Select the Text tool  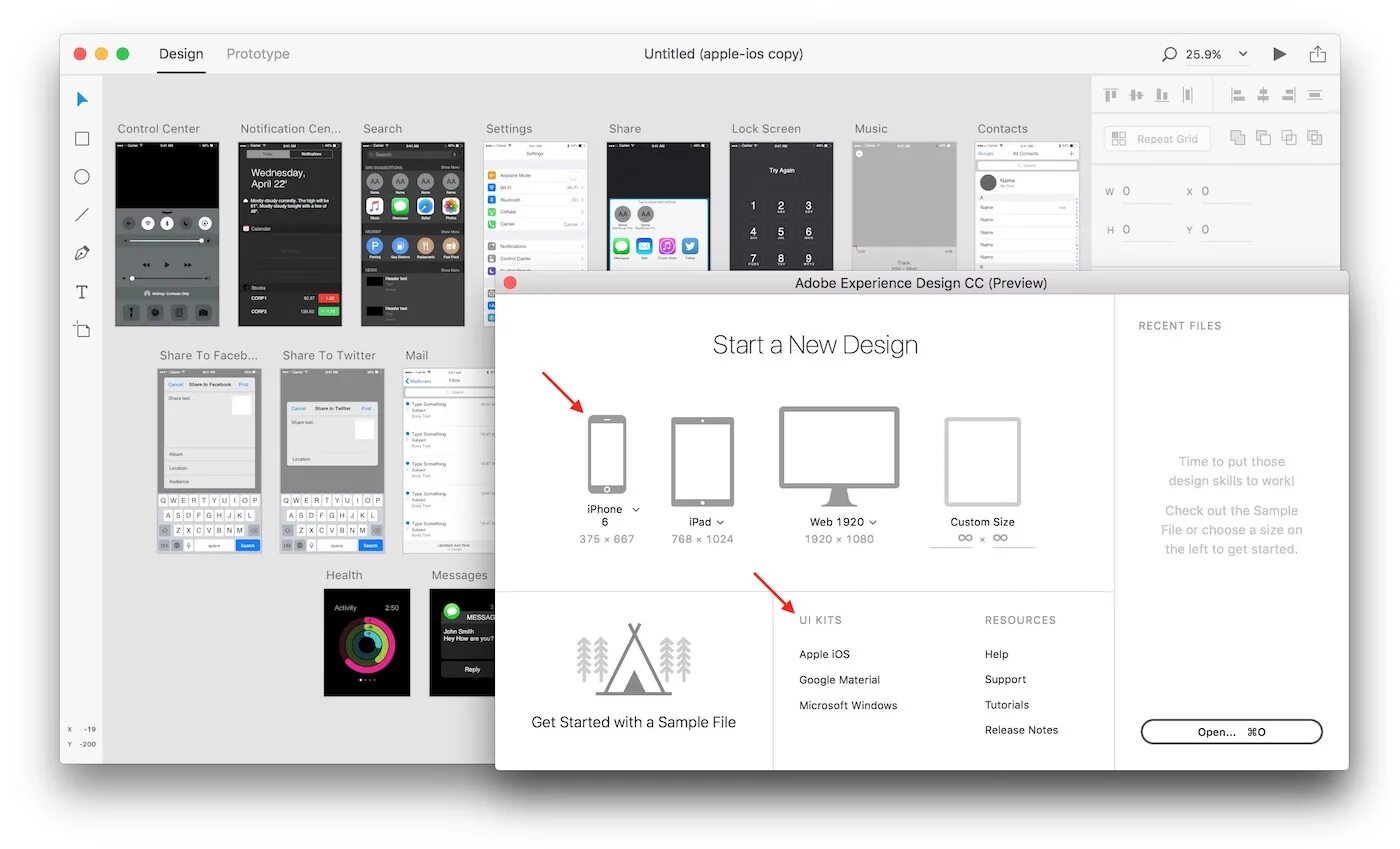(82, 292)
